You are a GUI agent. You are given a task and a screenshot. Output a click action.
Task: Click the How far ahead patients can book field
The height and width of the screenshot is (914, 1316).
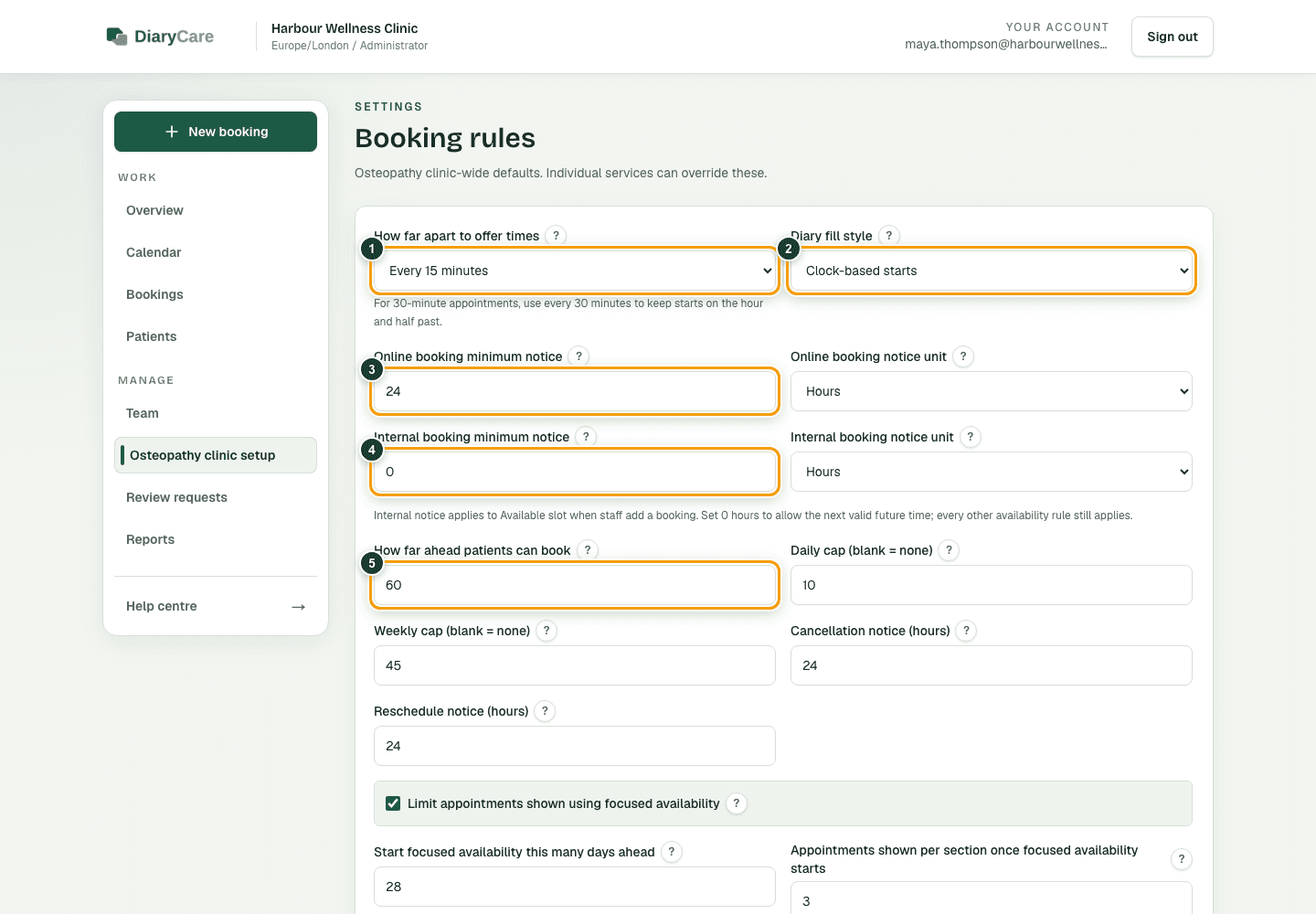(x=575, y=585)
